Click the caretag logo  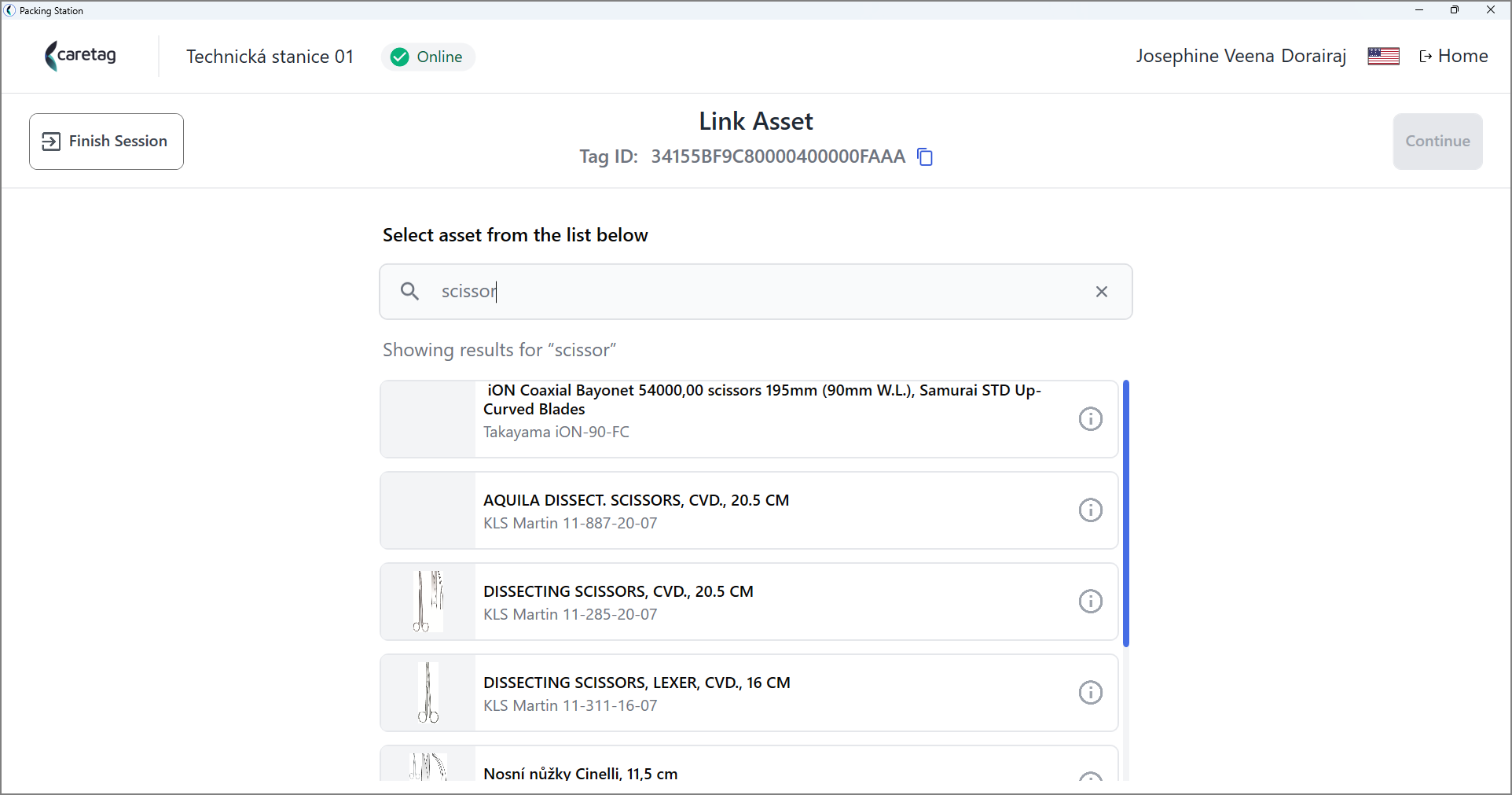point(80,56)
